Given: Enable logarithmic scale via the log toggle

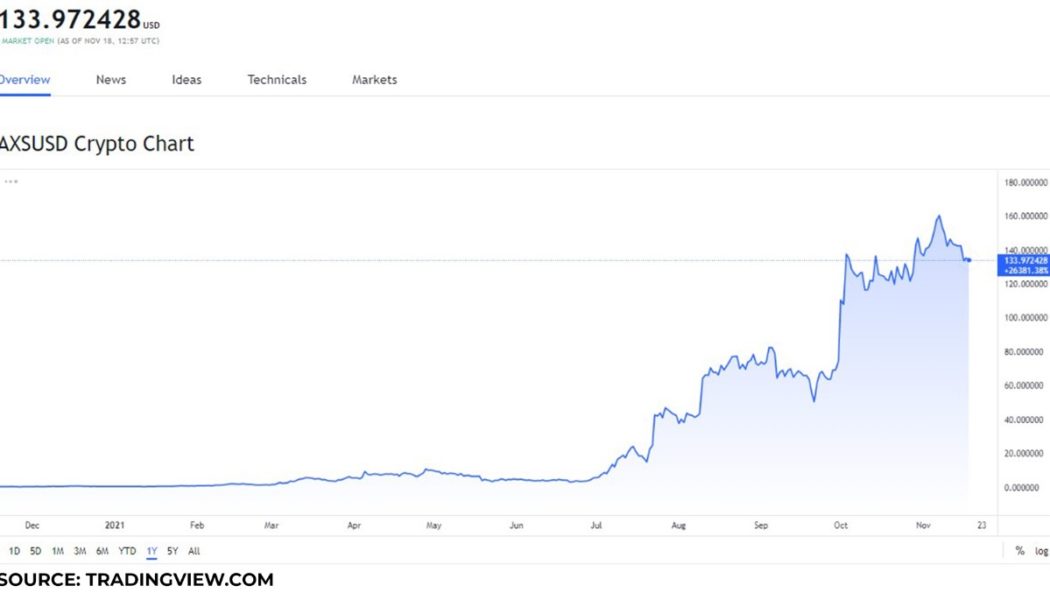Looking at the screenshot, I should point(1042,550).
